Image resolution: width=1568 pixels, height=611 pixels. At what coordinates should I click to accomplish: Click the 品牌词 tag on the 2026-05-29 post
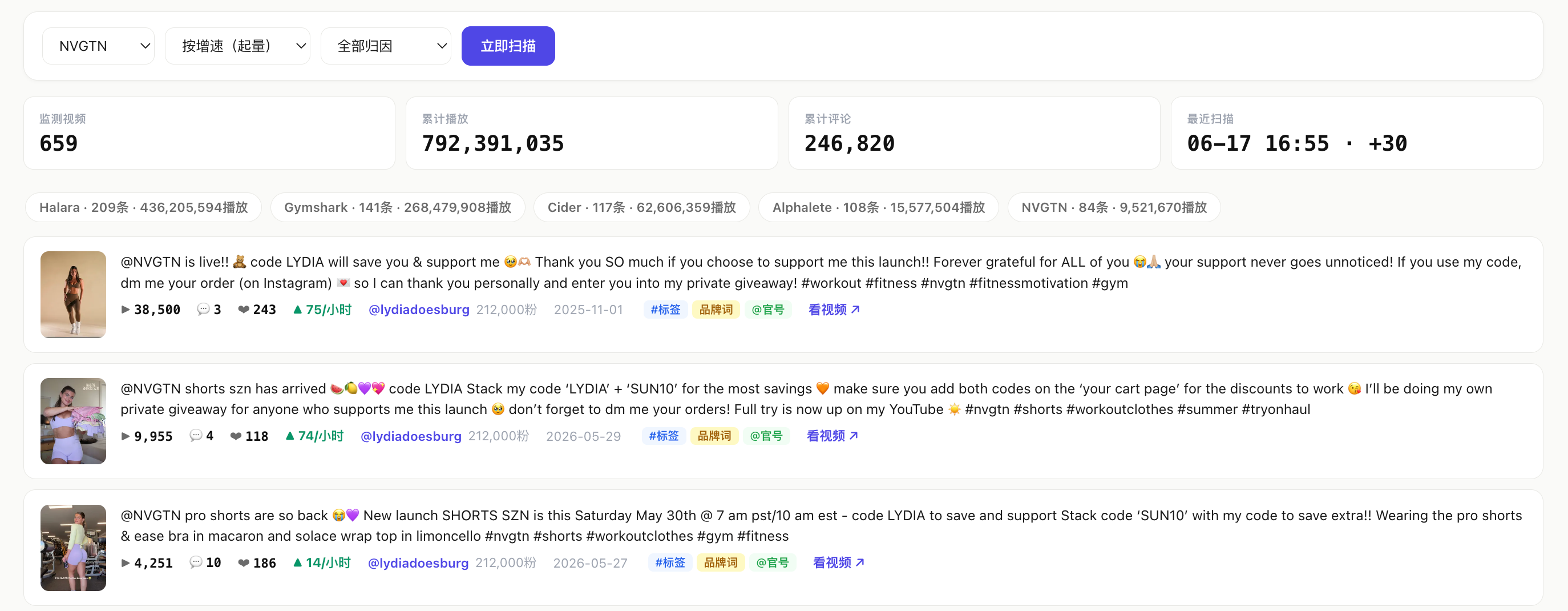tap(714, 436)
